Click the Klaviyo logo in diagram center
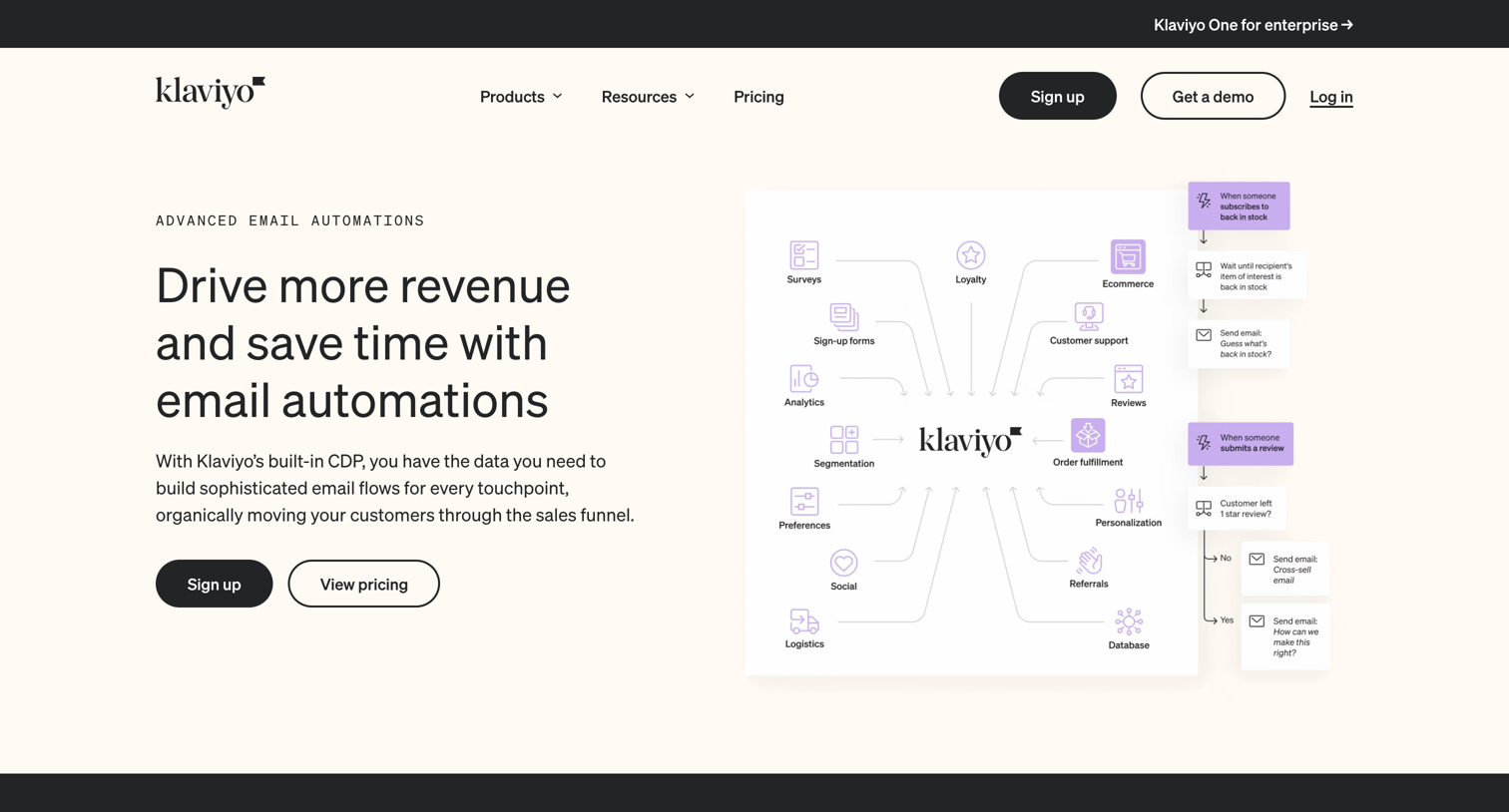The image size is (1509, 812). (x=970, y=440)
